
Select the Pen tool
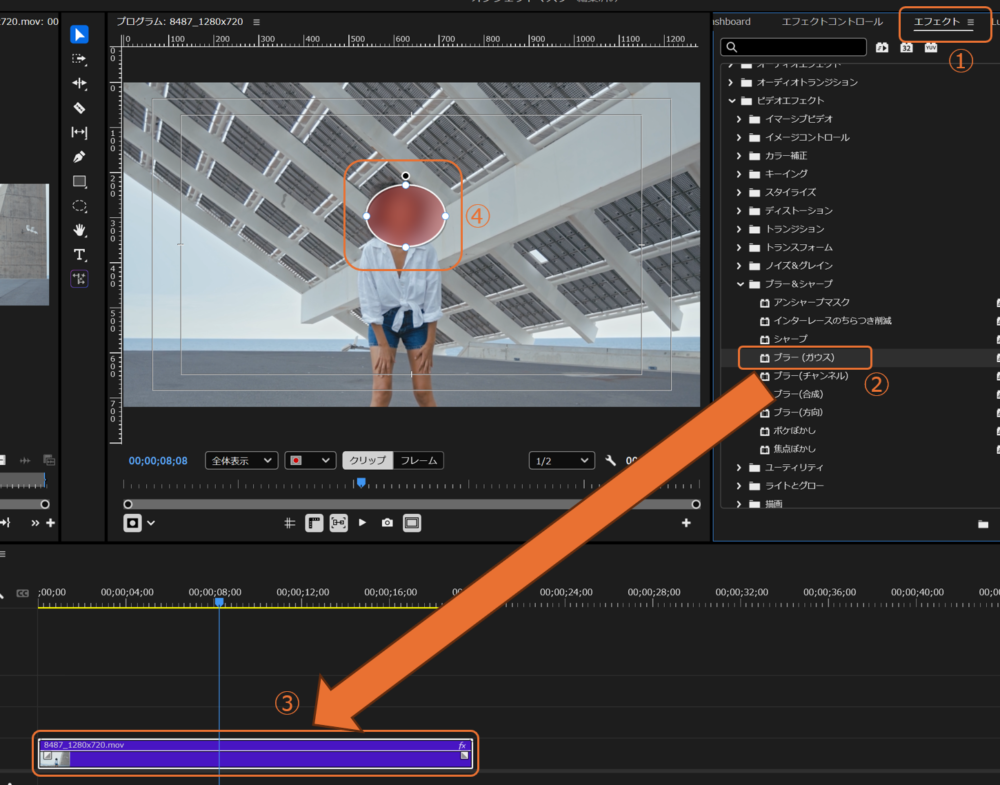coord(79,157)
